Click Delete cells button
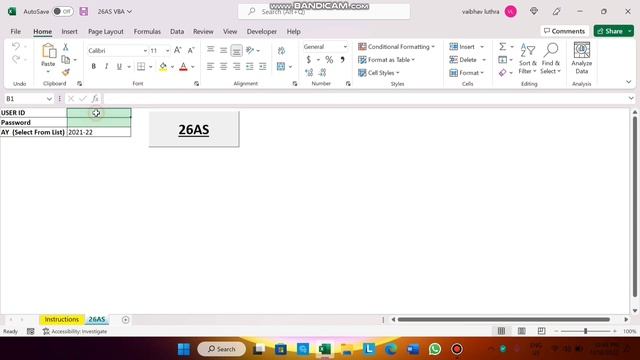Screen dimensions: 640x360 click(463, 60)
